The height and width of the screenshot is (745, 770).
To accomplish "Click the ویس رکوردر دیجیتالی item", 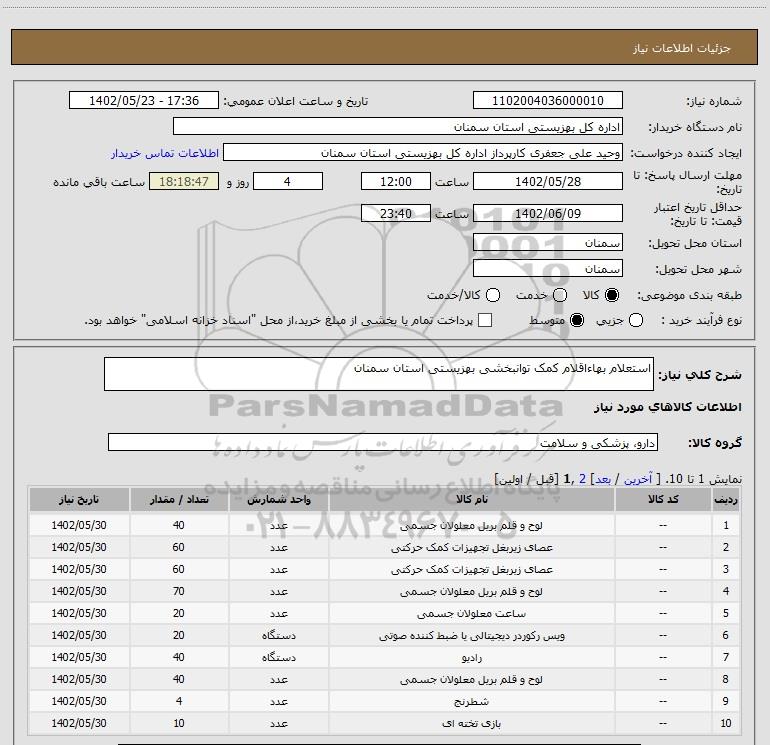I will 471,636.
